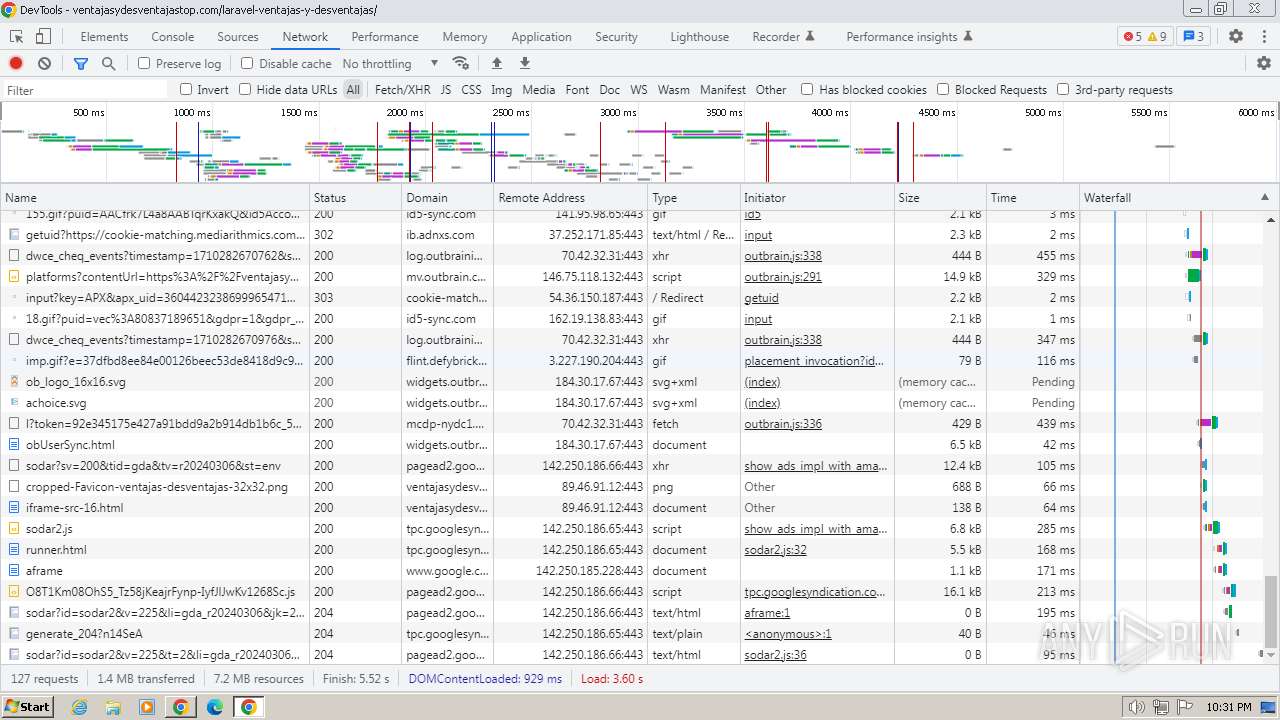Check Hide data URLs checkbox
The width and height of the screenshot is (1280, 720).
coord(245,89)
